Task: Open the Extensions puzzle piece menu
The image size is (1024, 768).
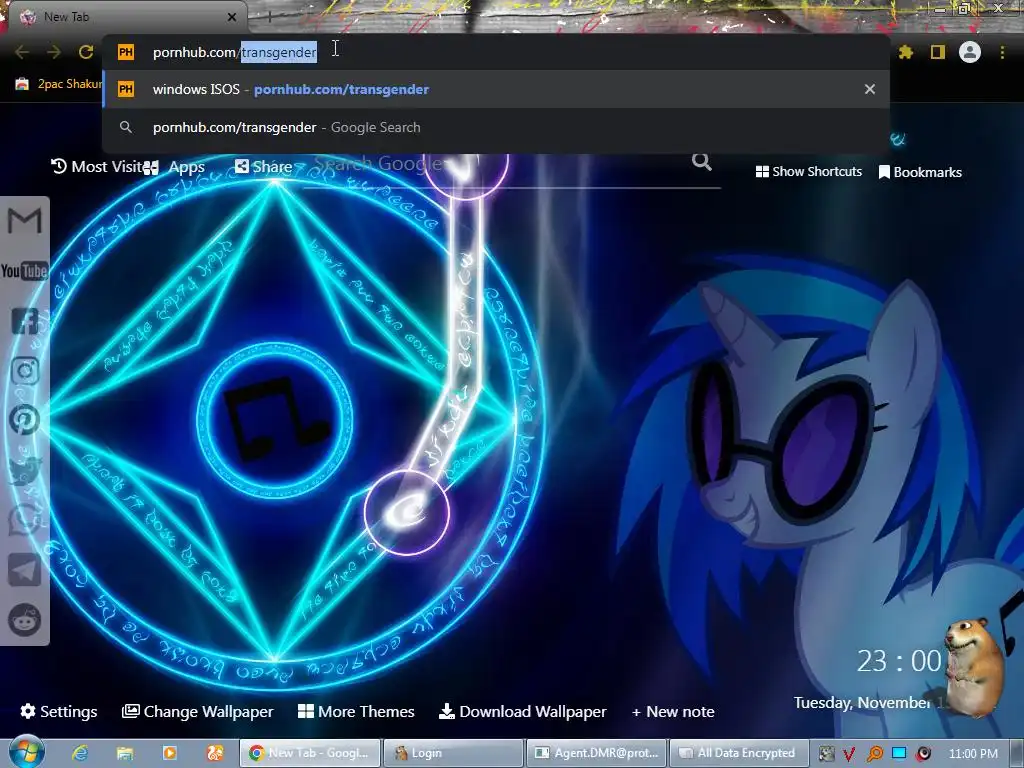Action: pyautogui.click(x=906, y=52)
